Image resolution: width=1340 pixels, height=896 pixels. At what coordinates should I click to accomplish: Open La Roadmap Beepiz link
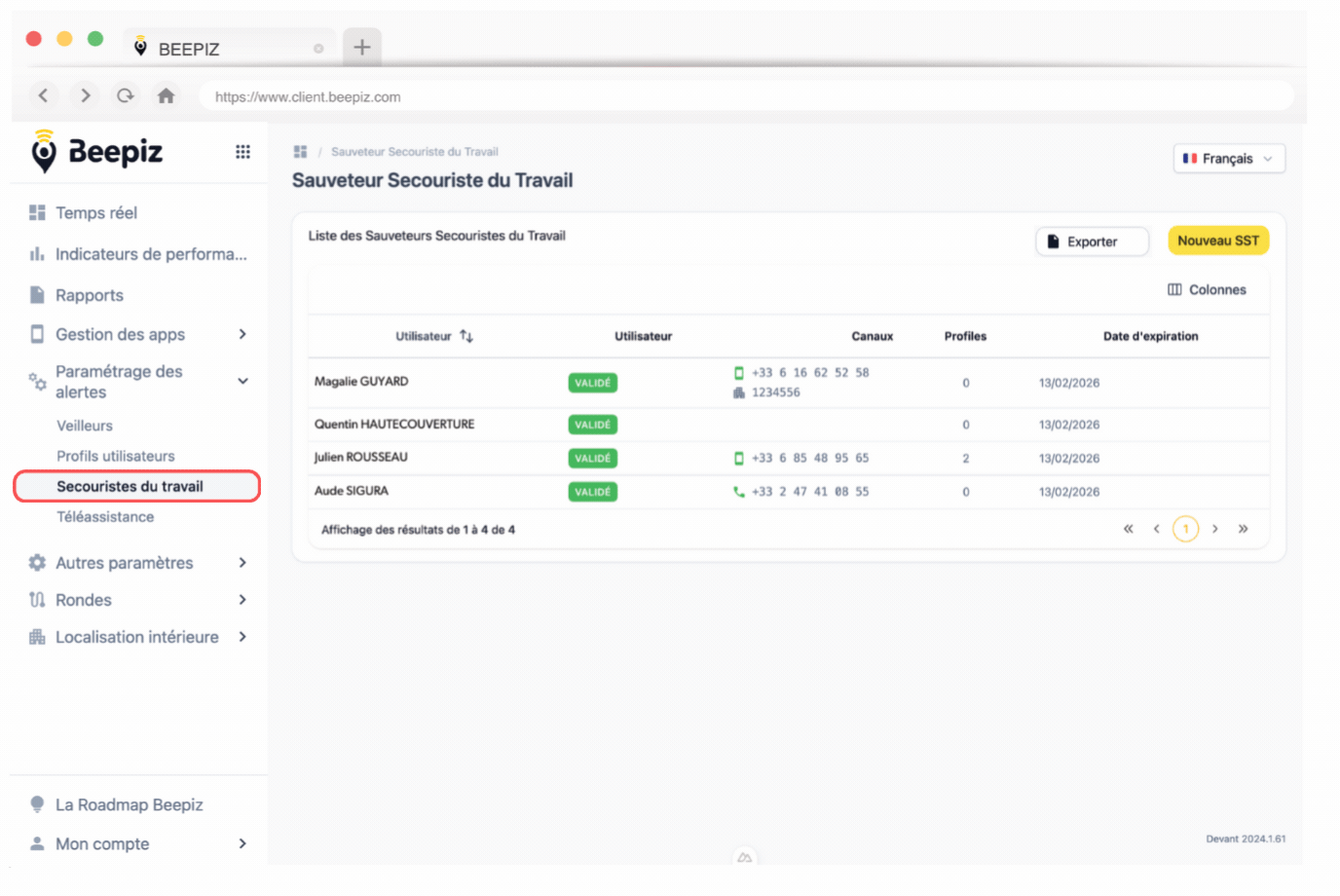tap(130, 804)
